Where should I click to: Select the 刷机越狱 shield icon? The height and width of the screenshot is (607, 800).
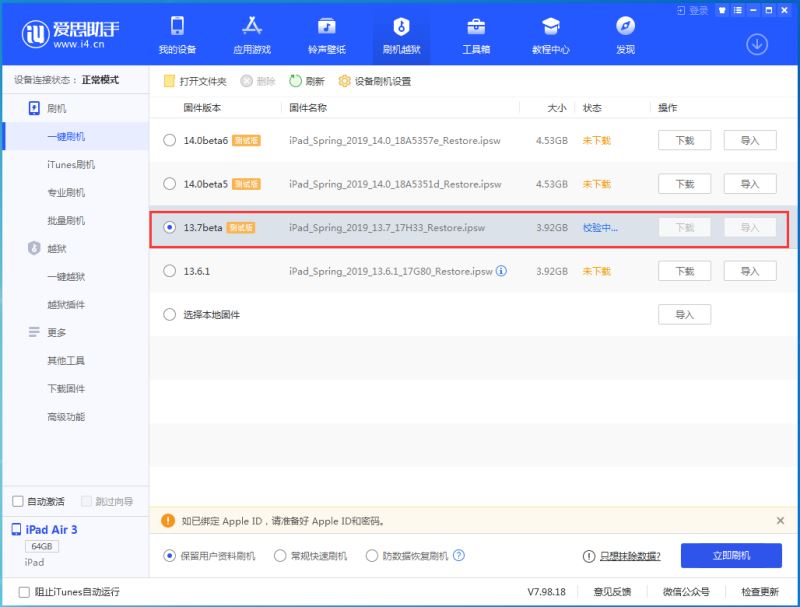pyautogui.click(x=402, y=26)
